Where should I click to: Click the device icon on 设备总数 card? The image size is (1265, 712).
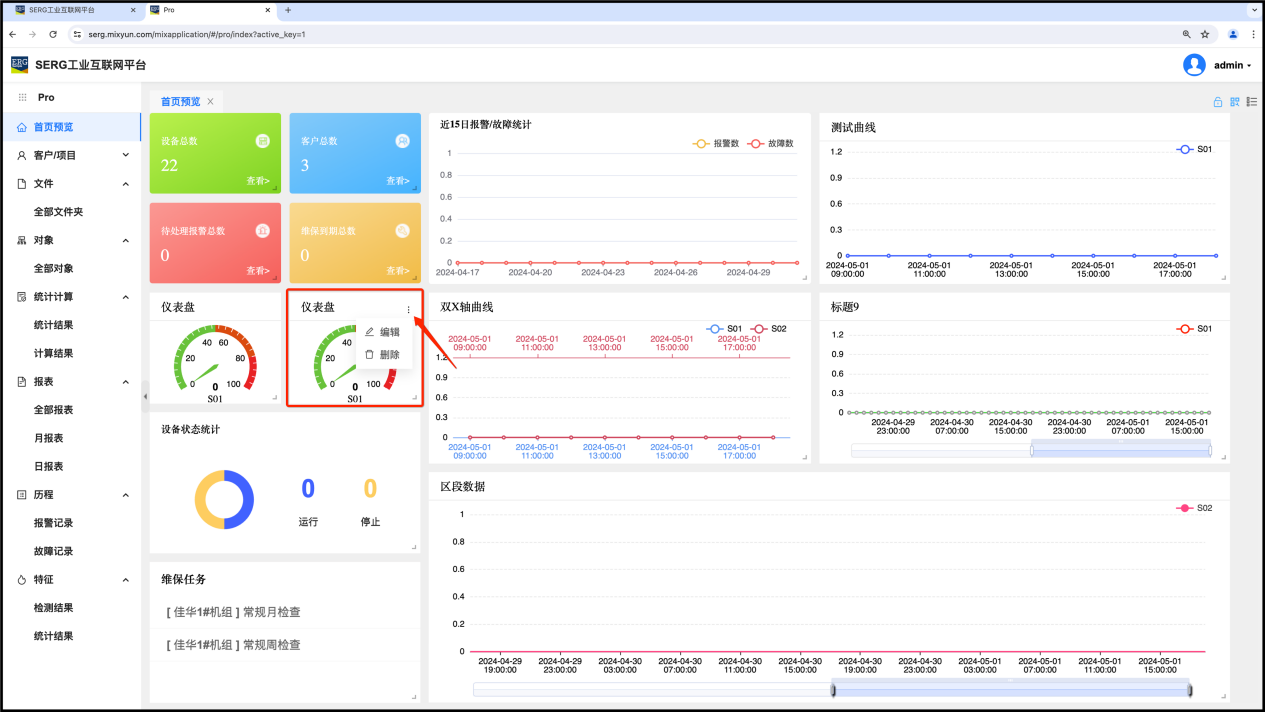(262, 141)
